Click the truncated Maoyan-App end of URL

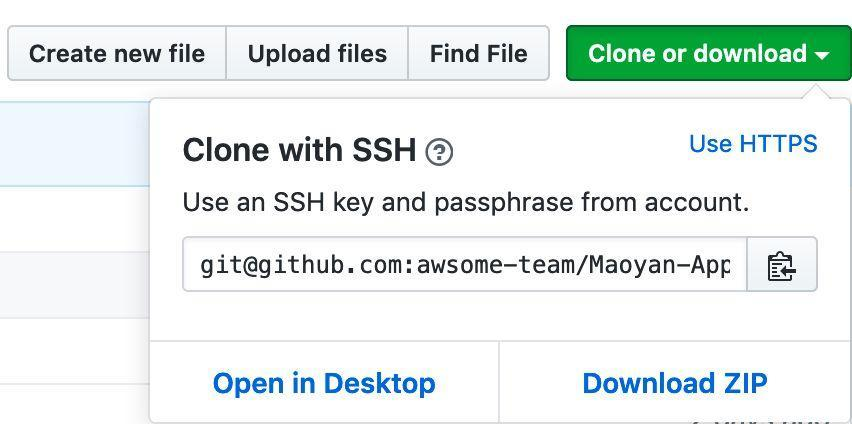pyautogui.click(x=660, y=266)
